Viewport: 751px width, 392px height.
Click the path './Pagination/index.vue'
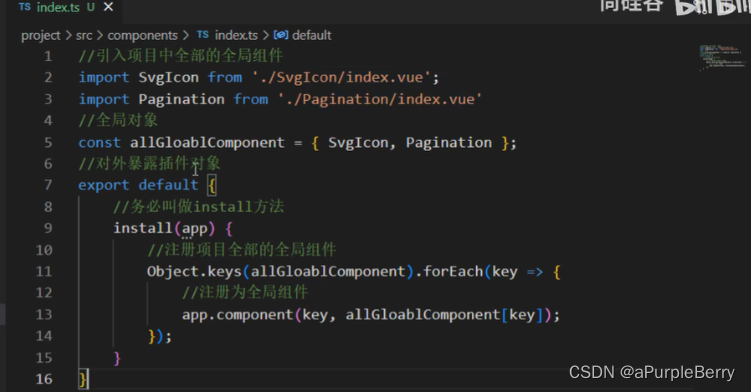coord(380,99)
